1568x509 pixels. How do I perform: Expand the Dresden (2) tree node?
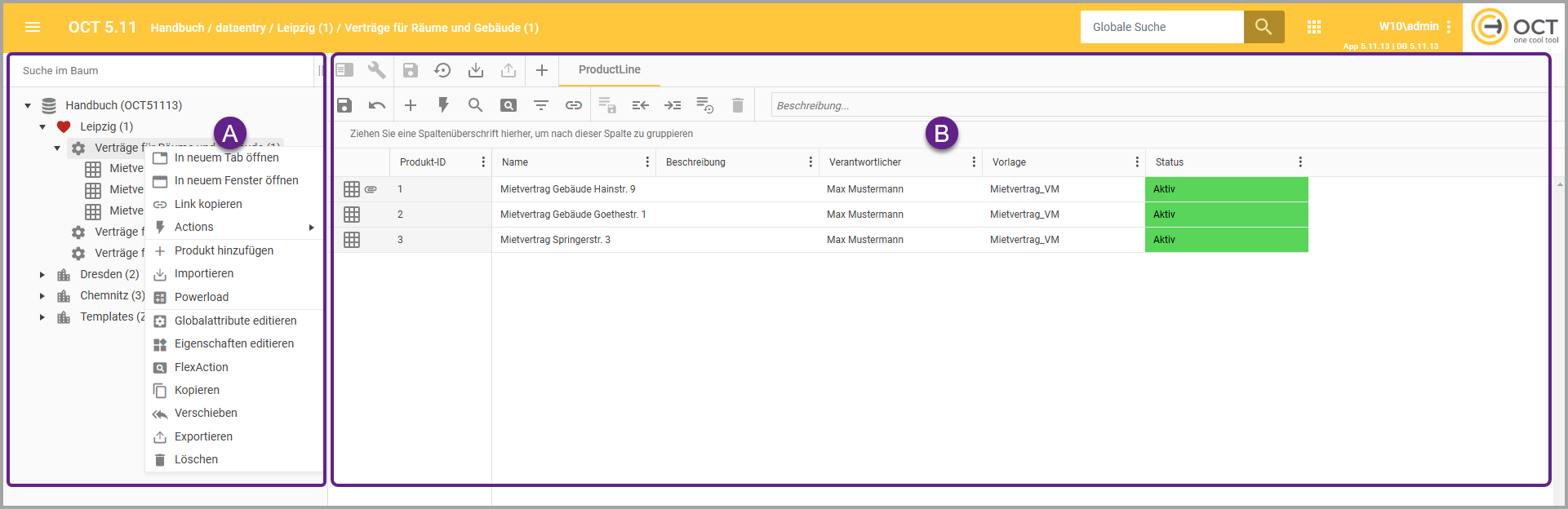click(42, 275)
